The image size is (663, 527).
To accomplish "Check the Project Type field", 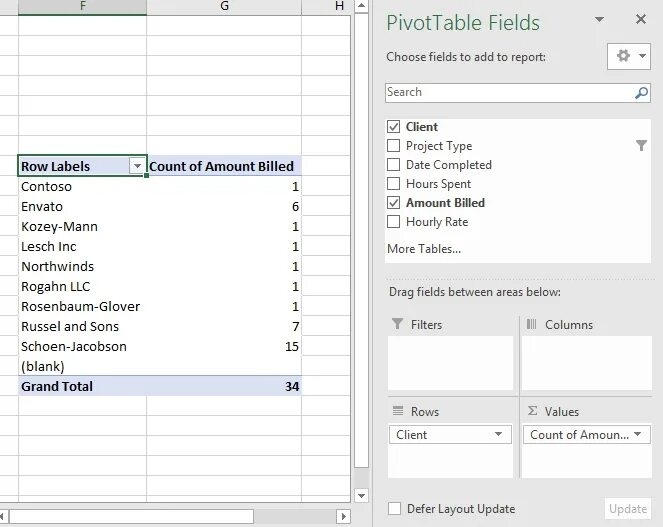I will coord(394,146).
